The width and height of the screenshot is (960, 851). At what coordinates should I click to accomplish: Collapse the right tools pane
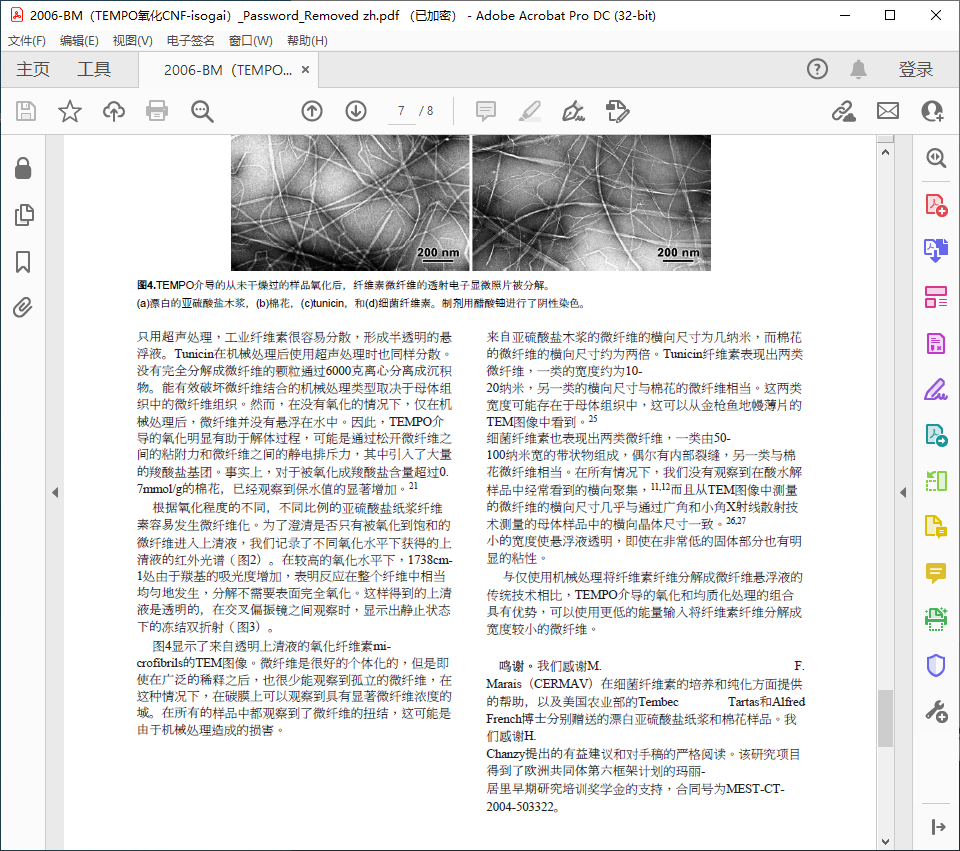click(938, 827)
